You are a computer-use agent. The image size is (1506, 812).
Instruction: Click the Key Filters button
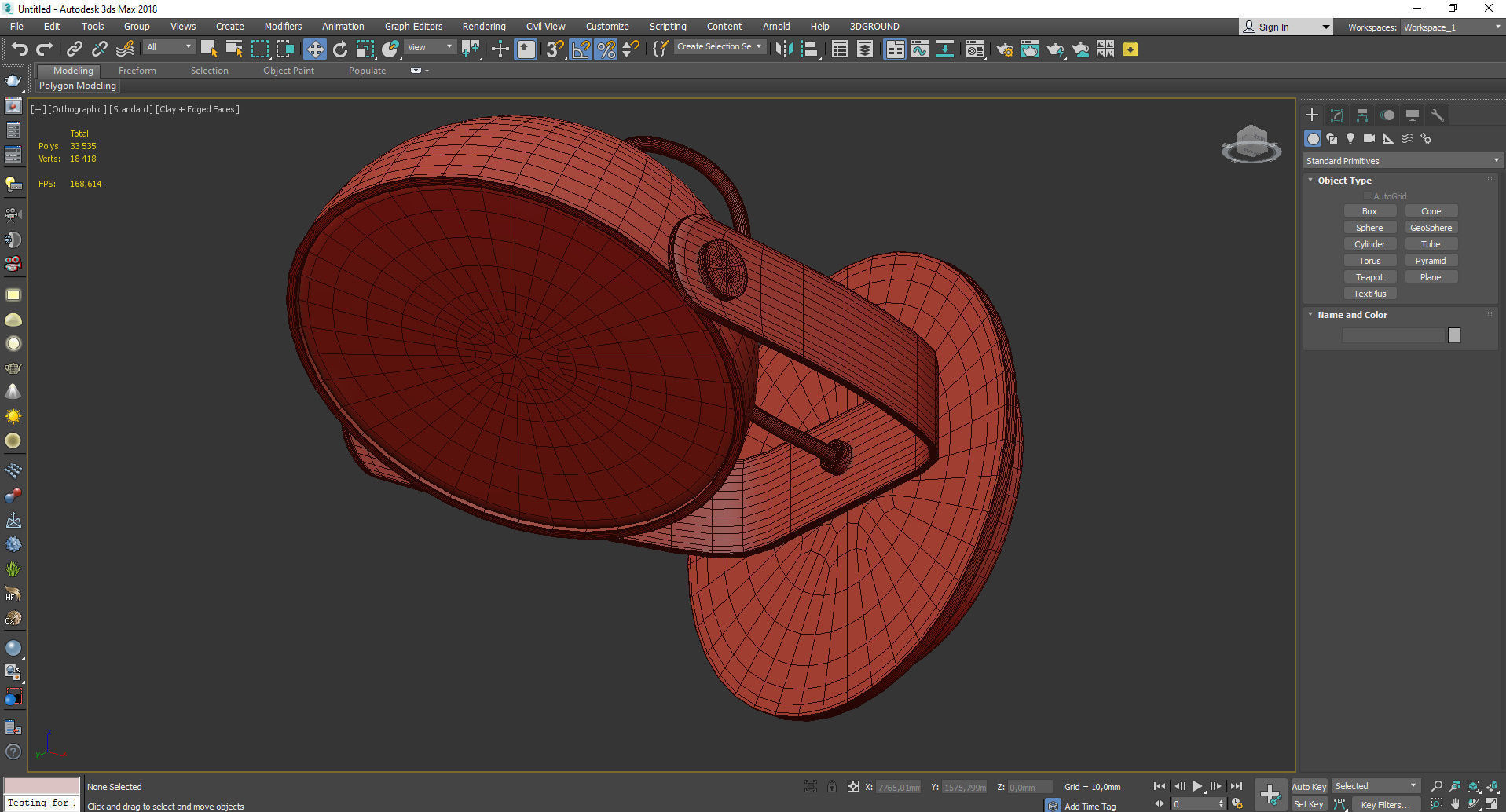pyautogui.click(x=1385, y=804)
